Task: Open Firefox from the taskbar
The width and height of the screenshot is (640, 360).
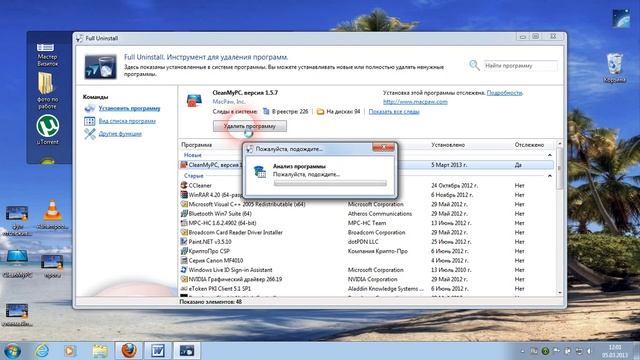Action: click(129, 351)
